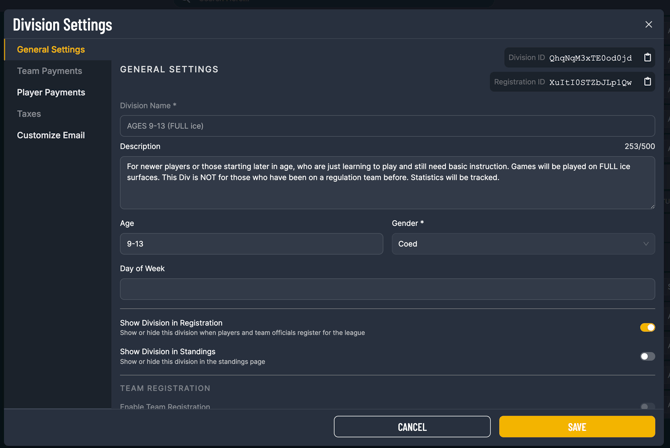Open the Taxes section
Screen dimensions: 670x448
(29, 114)
